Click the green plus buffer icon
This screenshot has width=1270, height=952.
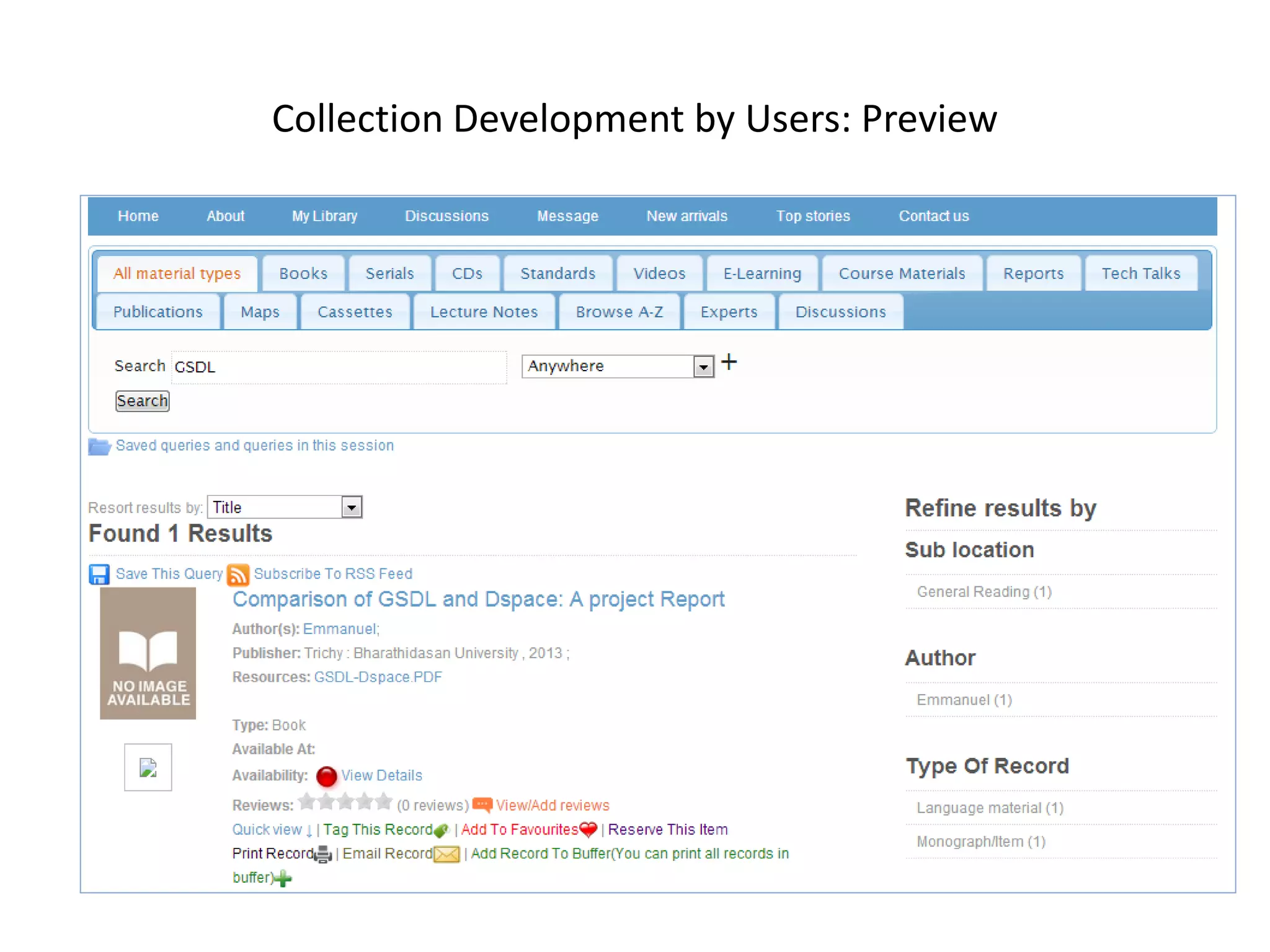tap(283, 878)
